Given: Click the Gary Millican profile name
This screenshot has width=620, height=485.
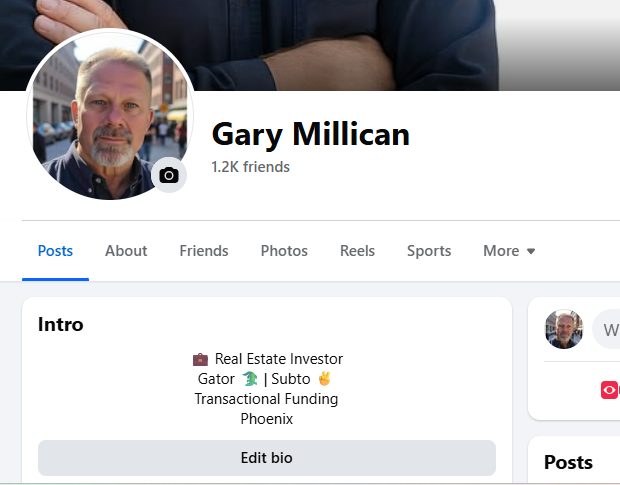Looking at the screenshot, I should tap(311, 134).
